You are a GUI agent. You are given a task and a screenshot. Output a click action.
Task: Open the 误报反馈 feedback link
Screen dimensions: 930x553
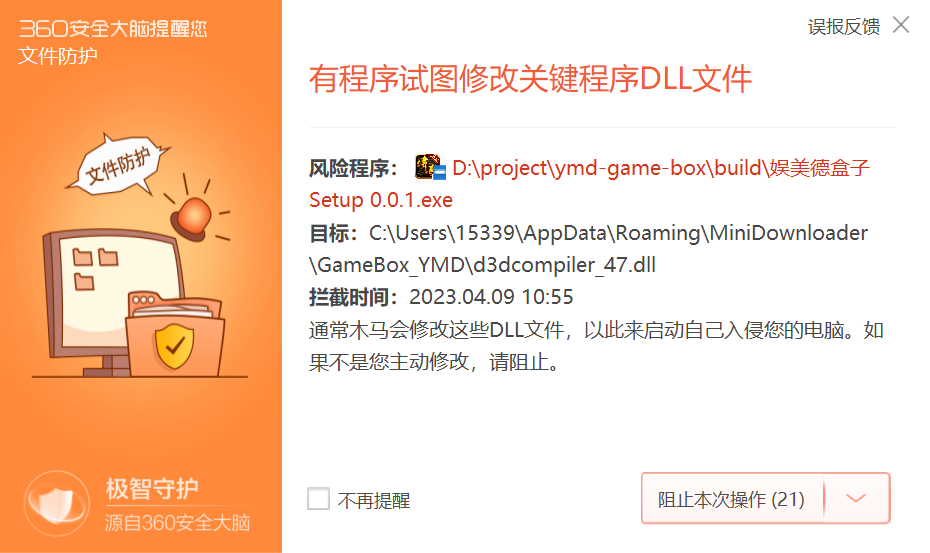point(843,27)
